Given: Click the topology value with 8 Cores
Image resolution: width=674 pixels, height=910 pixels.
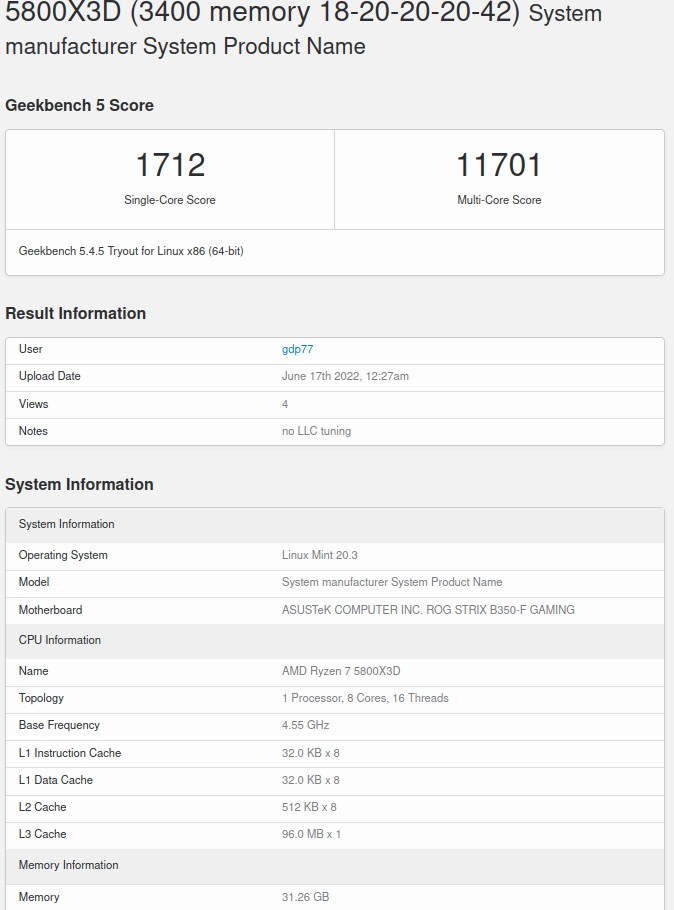Looking at the screenshot, I should (x=365, y=698).
